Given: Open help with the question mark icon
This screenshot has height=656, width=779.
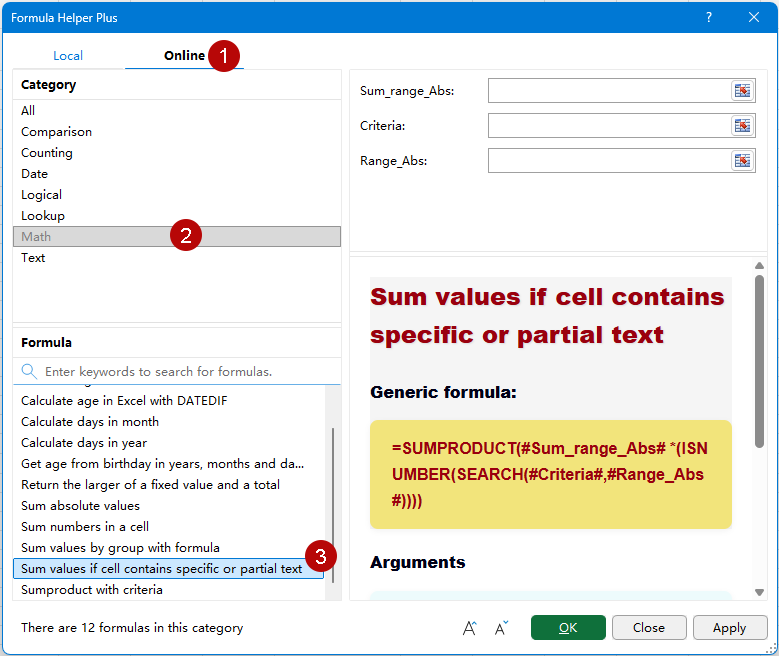Looking at the screenshot, I should point(709,17).
